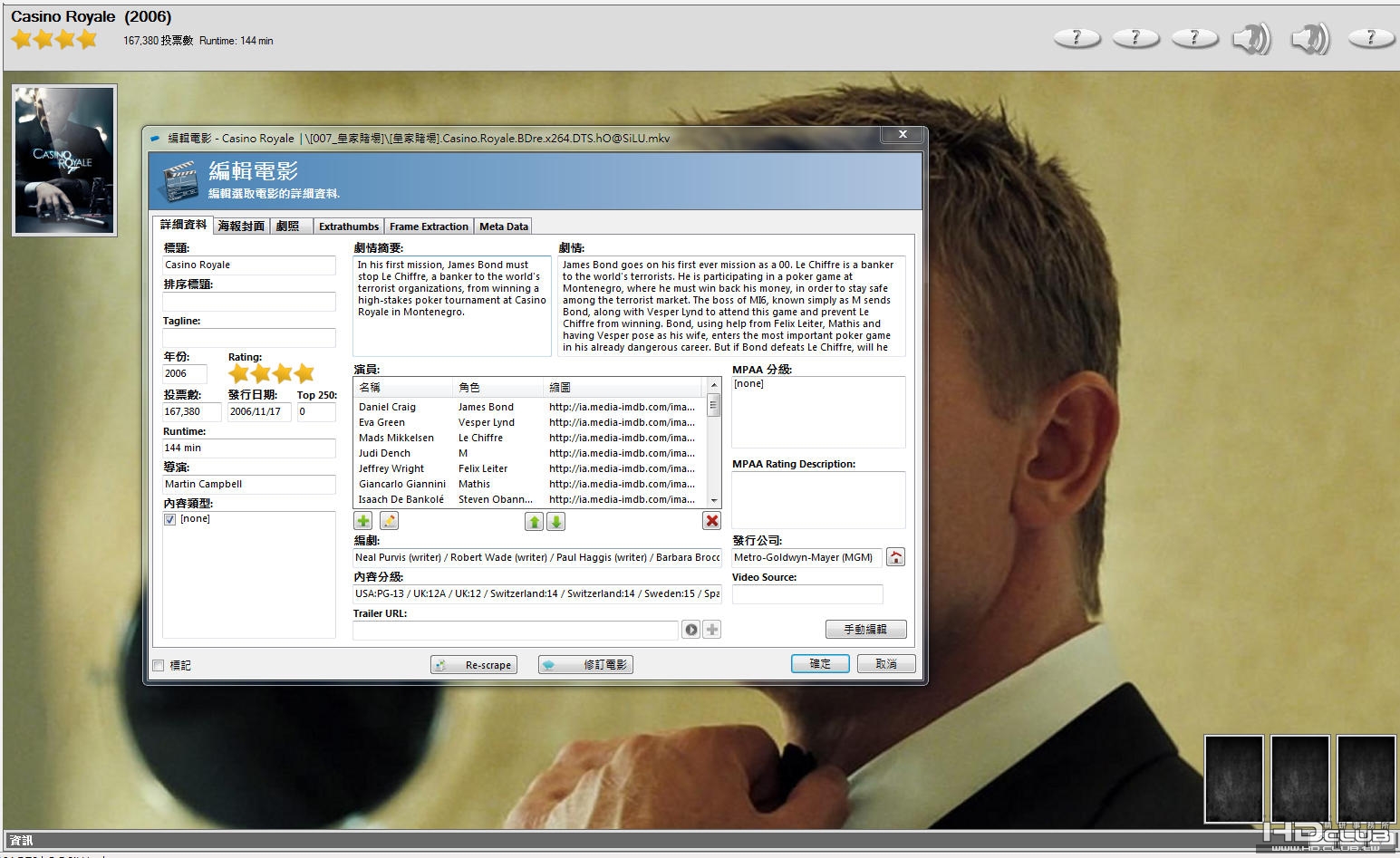Select the Isaach De Bankolé actor row
Viewport: 1400px width, 858px height.
point(530,499)
